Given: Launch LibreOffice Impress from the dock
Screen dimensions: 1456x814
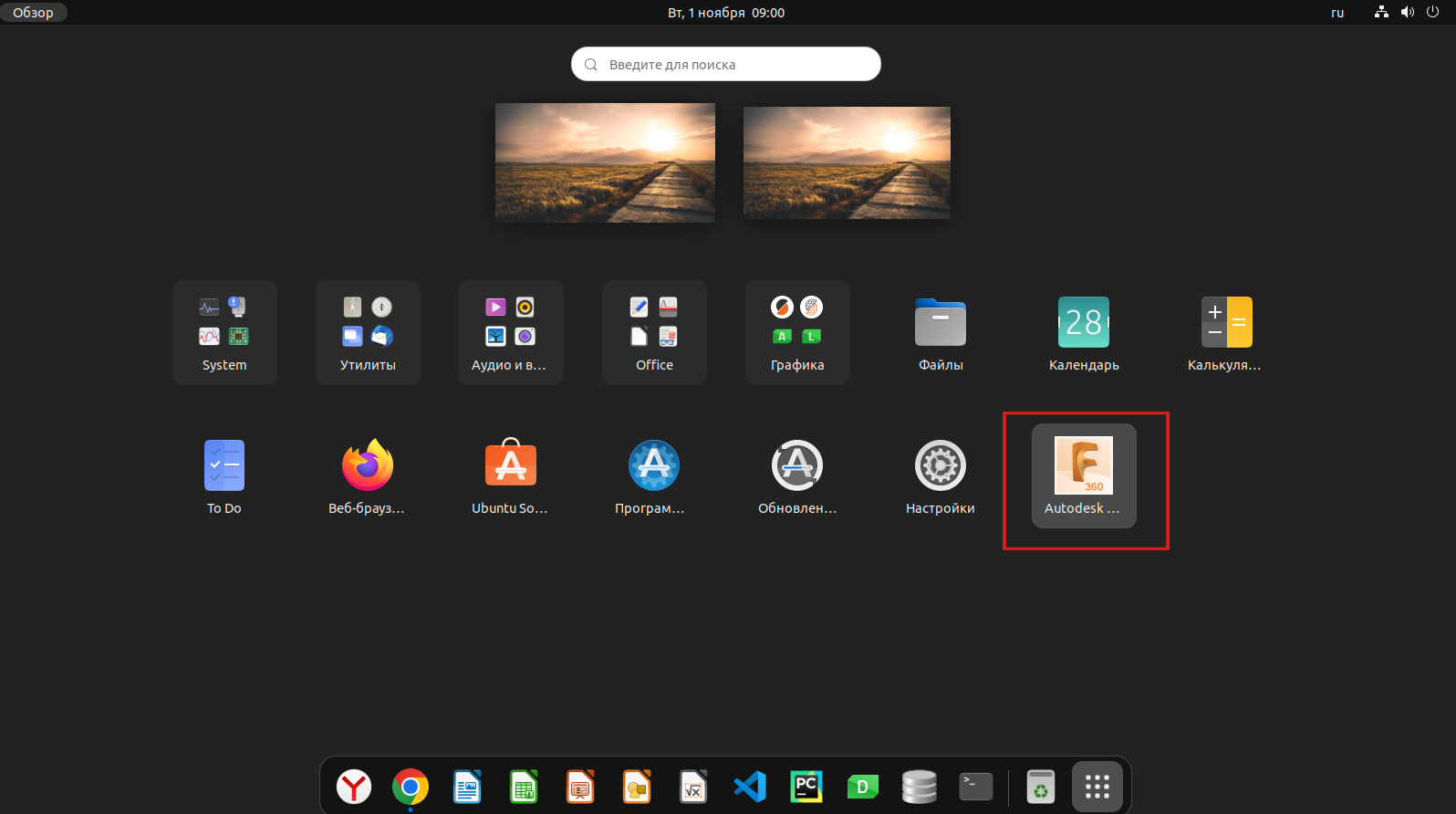Looking at the screenshot, I should [580, 787].
